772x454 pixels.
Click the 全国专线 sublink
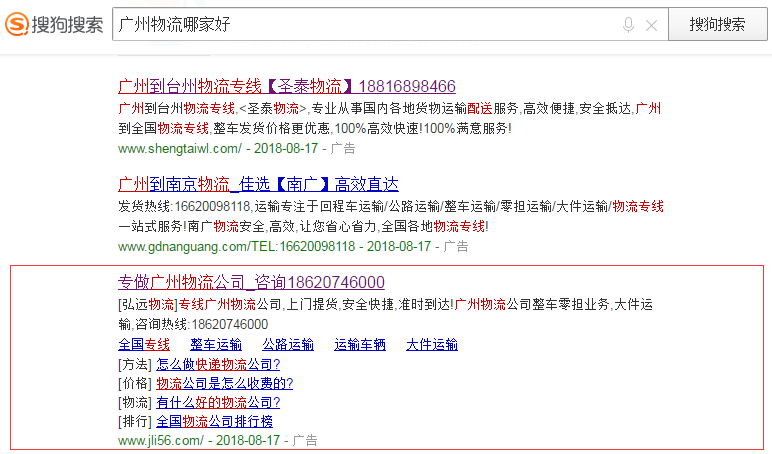[x=144, y=344]
